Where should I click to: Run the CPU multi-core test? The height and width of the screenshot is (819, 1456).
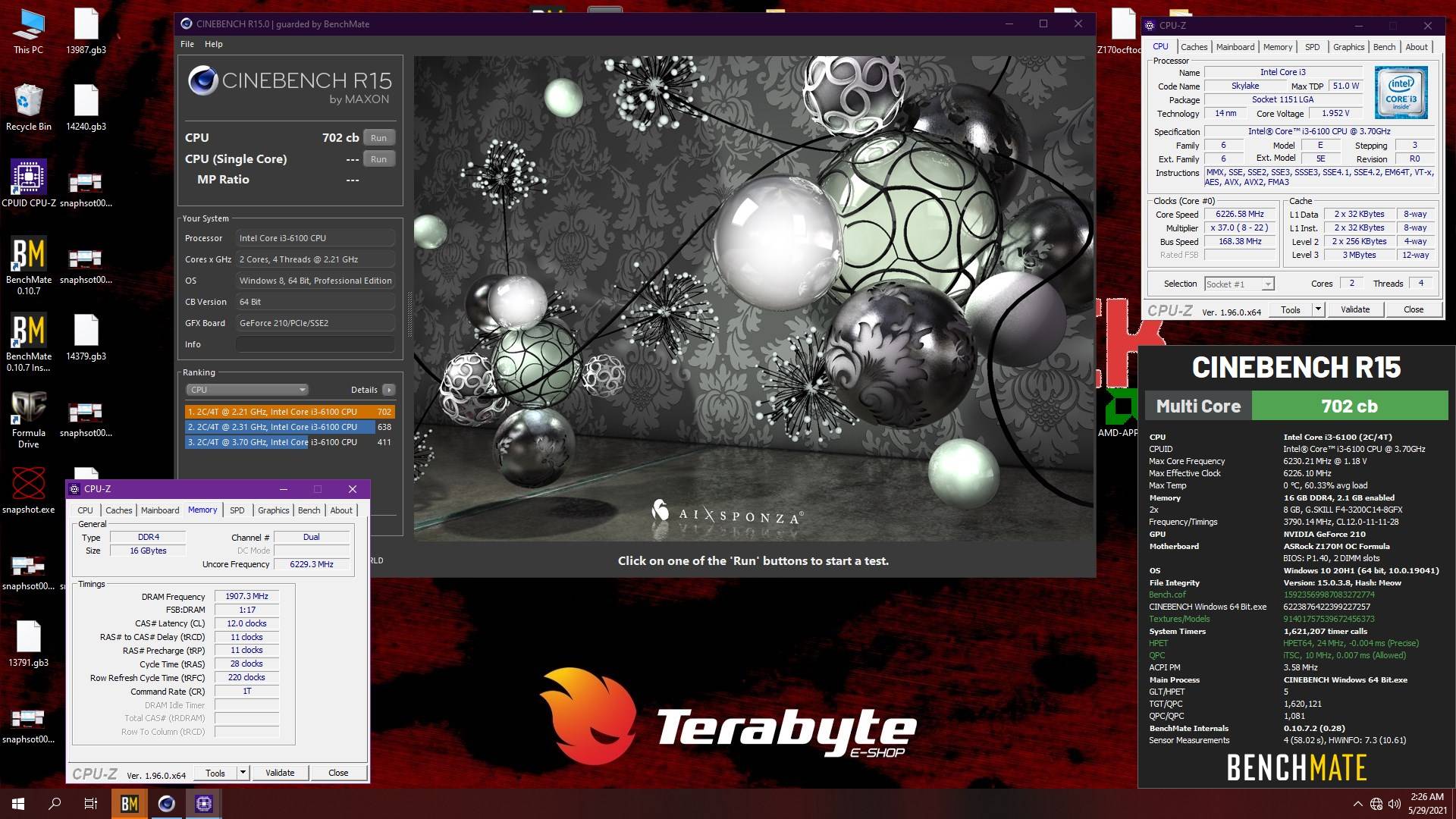click(378, 138)
